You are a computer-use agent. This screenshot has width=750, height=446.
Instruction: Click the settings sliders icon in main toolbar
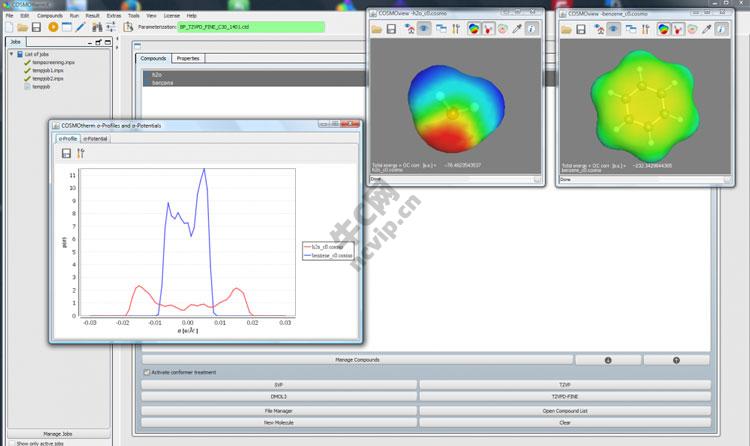click(110, 27)
